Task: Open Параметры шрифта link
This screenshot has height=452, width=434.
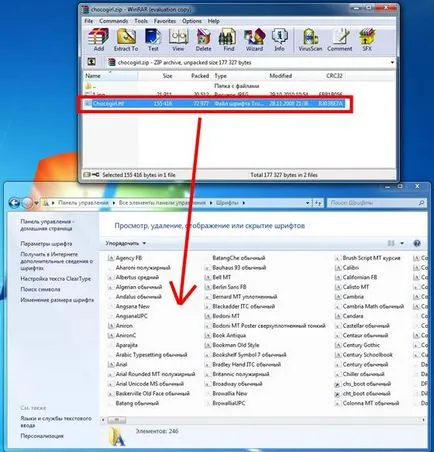Action: point(46,244)
